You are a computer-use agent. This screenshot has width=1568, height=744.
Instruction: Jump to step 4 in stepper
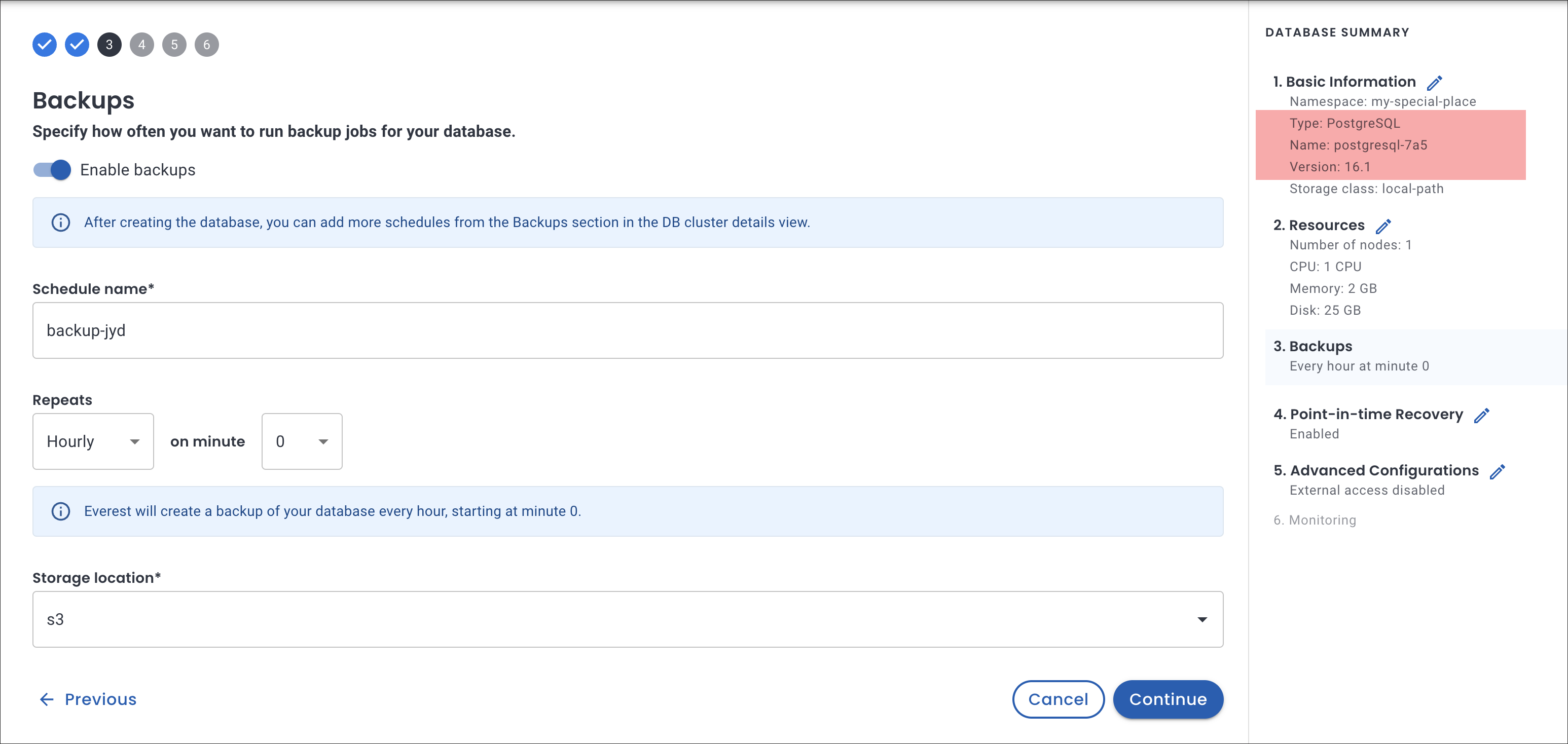click(x=142, y=45)
